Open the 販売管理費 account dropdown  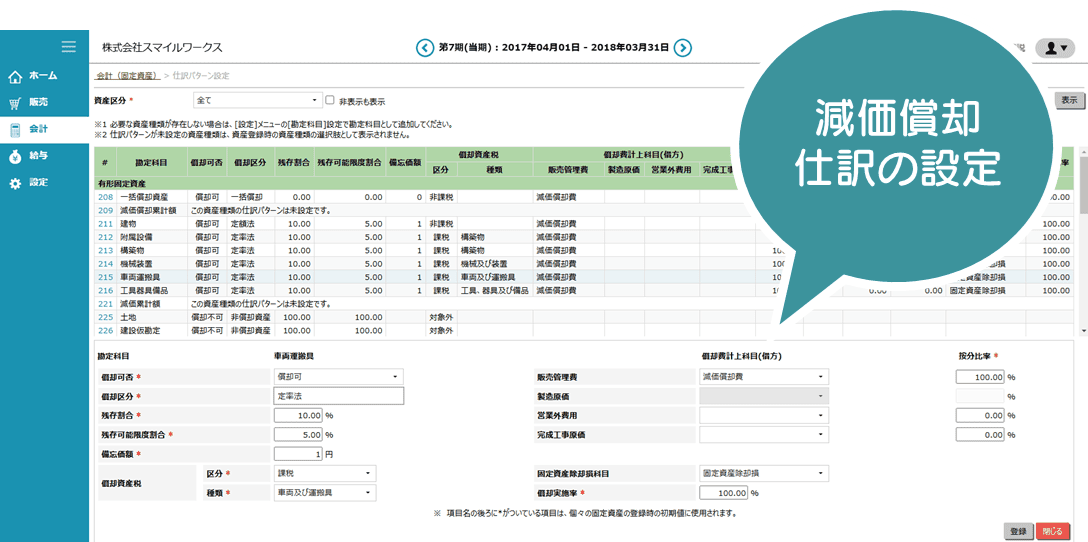point(764,376)
